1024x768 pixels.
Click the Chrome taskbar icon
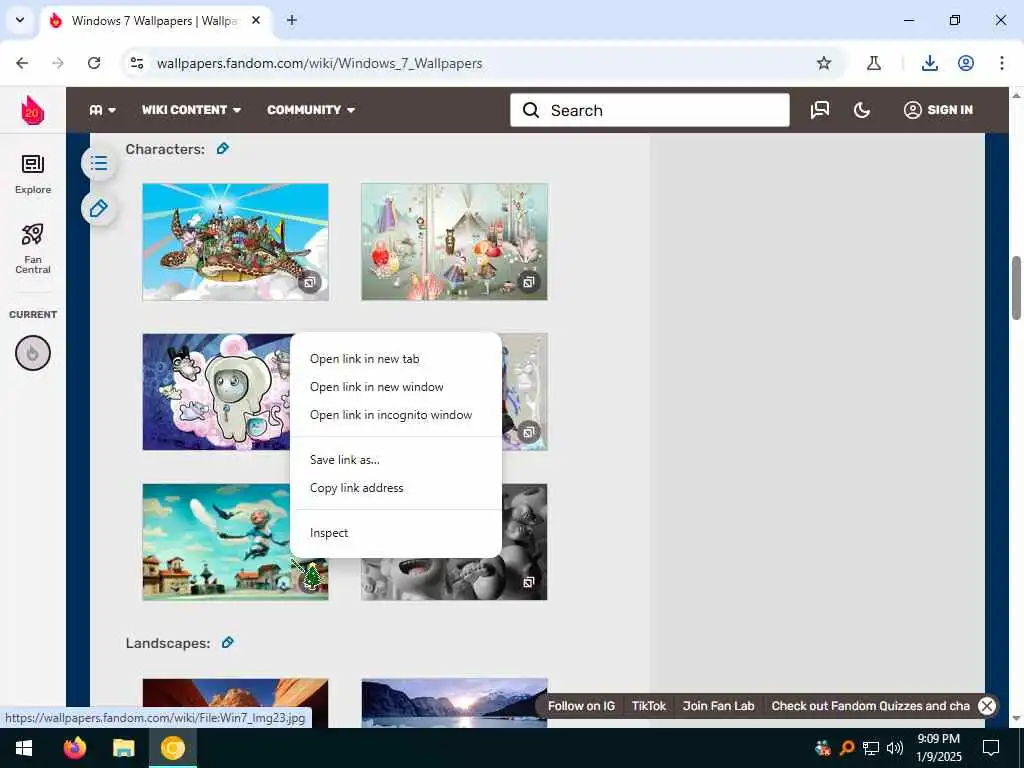[173, 748]
